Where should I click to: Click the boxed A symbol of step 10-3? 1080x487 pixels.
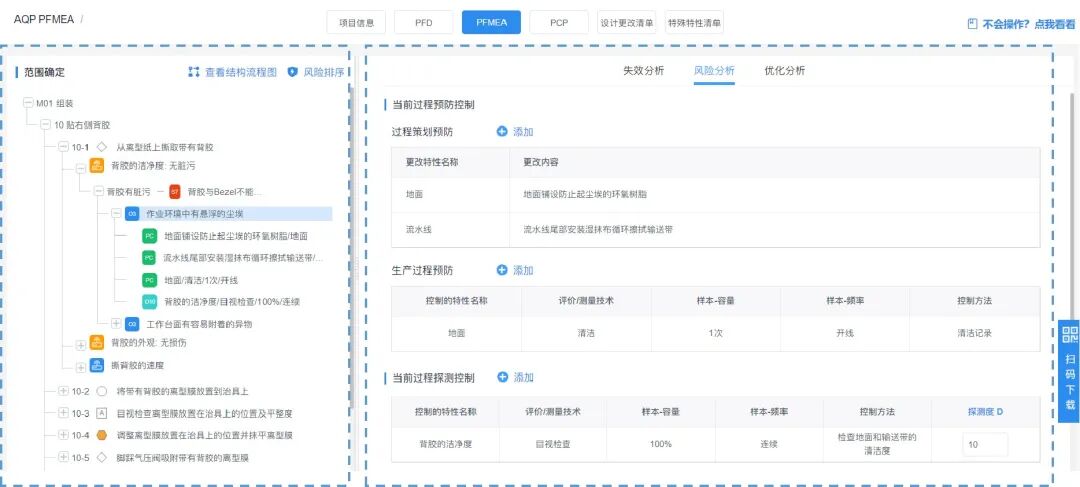coord(102,413)
